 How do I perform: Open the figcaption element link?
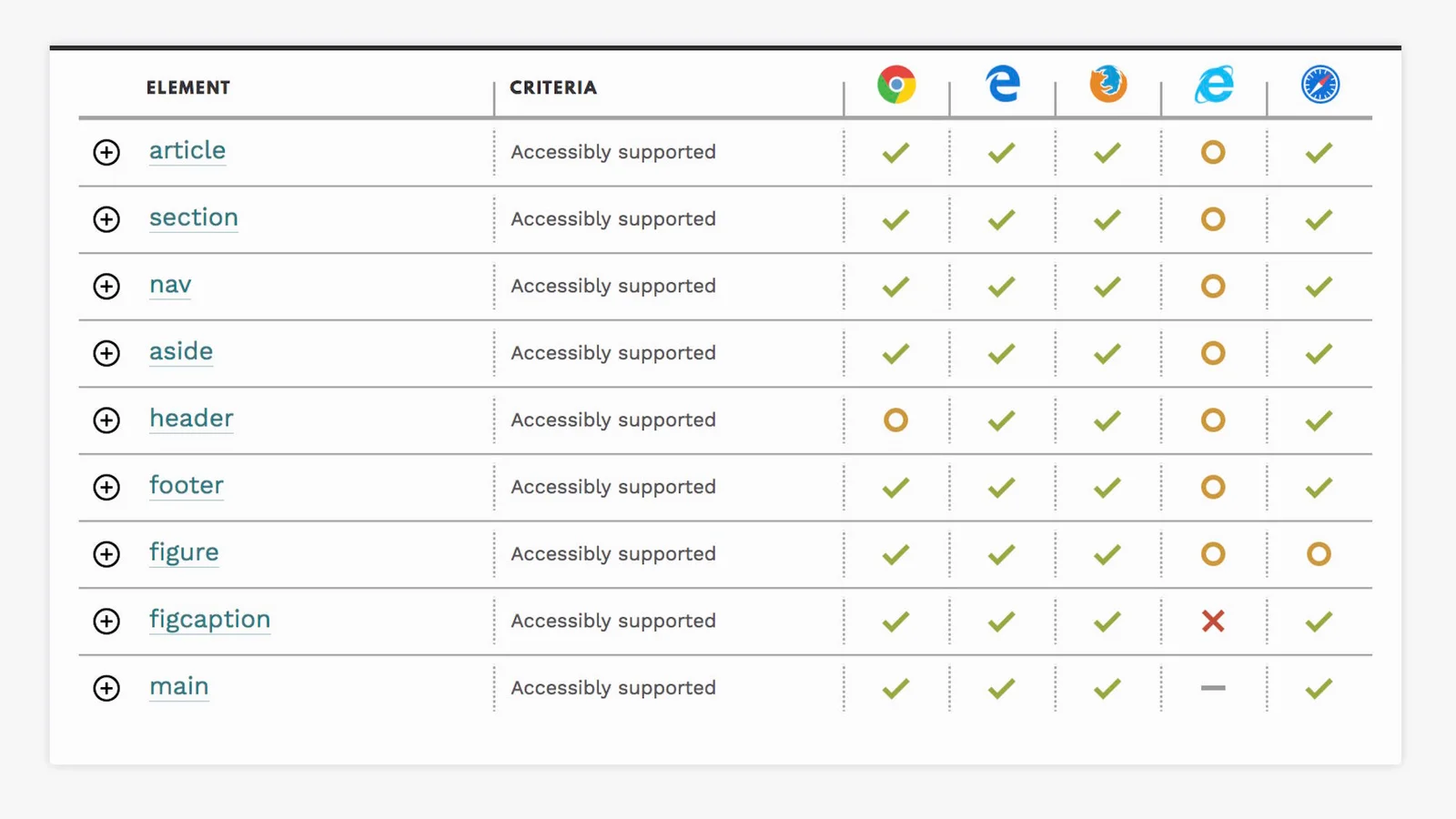tap(209, 620)
